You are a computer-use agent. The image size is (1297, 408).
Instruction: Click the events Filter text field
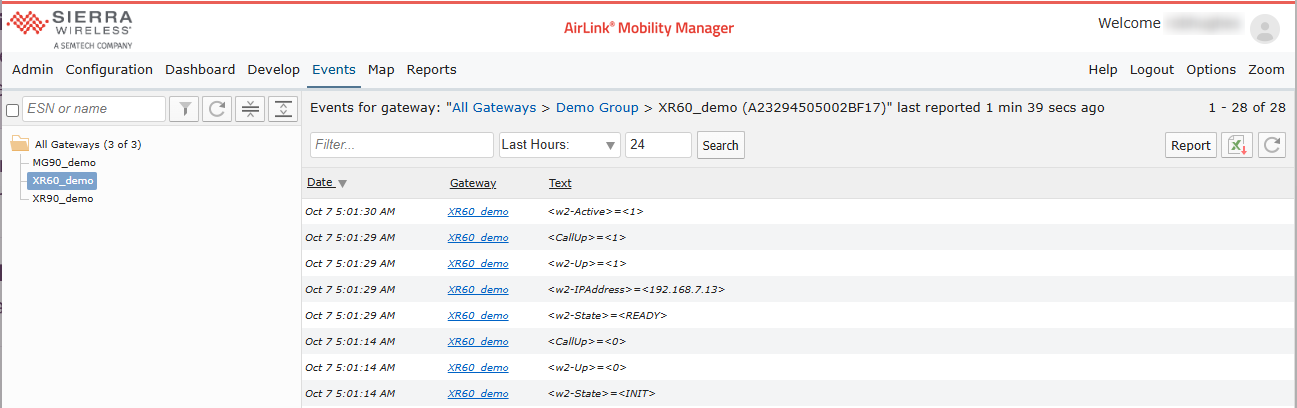[401, 145]
